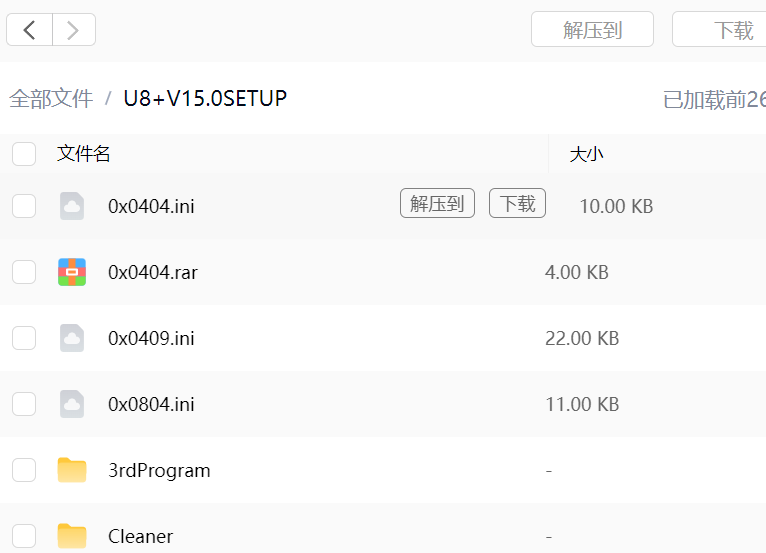
Task: Click the 0x0404.ini cloud file icon
Action: pyautogui.click(x=72, y=206)
